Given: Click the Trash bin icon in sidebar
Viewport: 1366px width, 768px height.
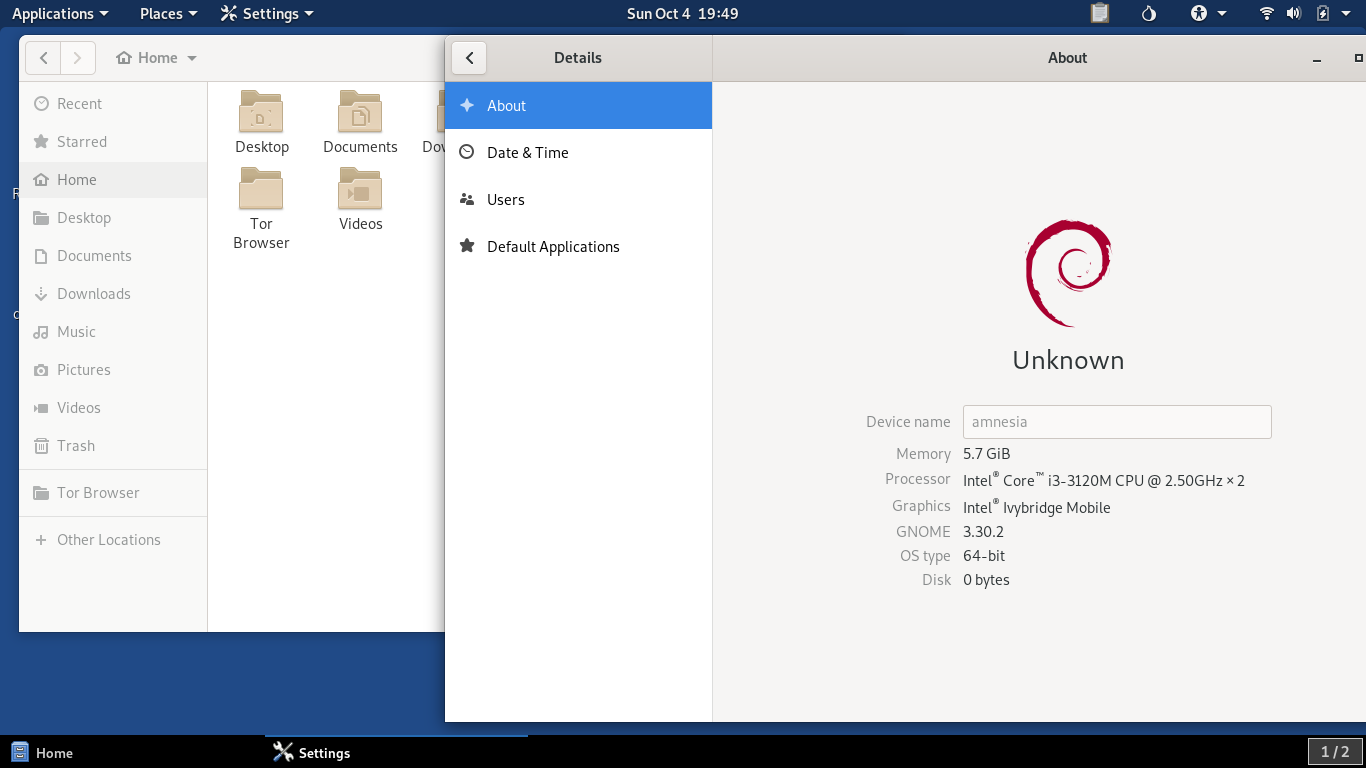Looking at the screenshot, I should (41, 446).
